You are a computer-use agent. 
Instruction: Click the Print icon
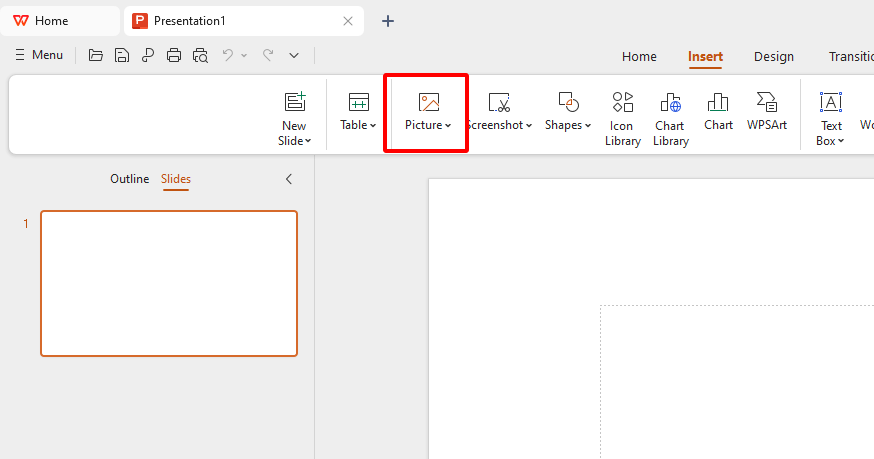pos(174,55)
